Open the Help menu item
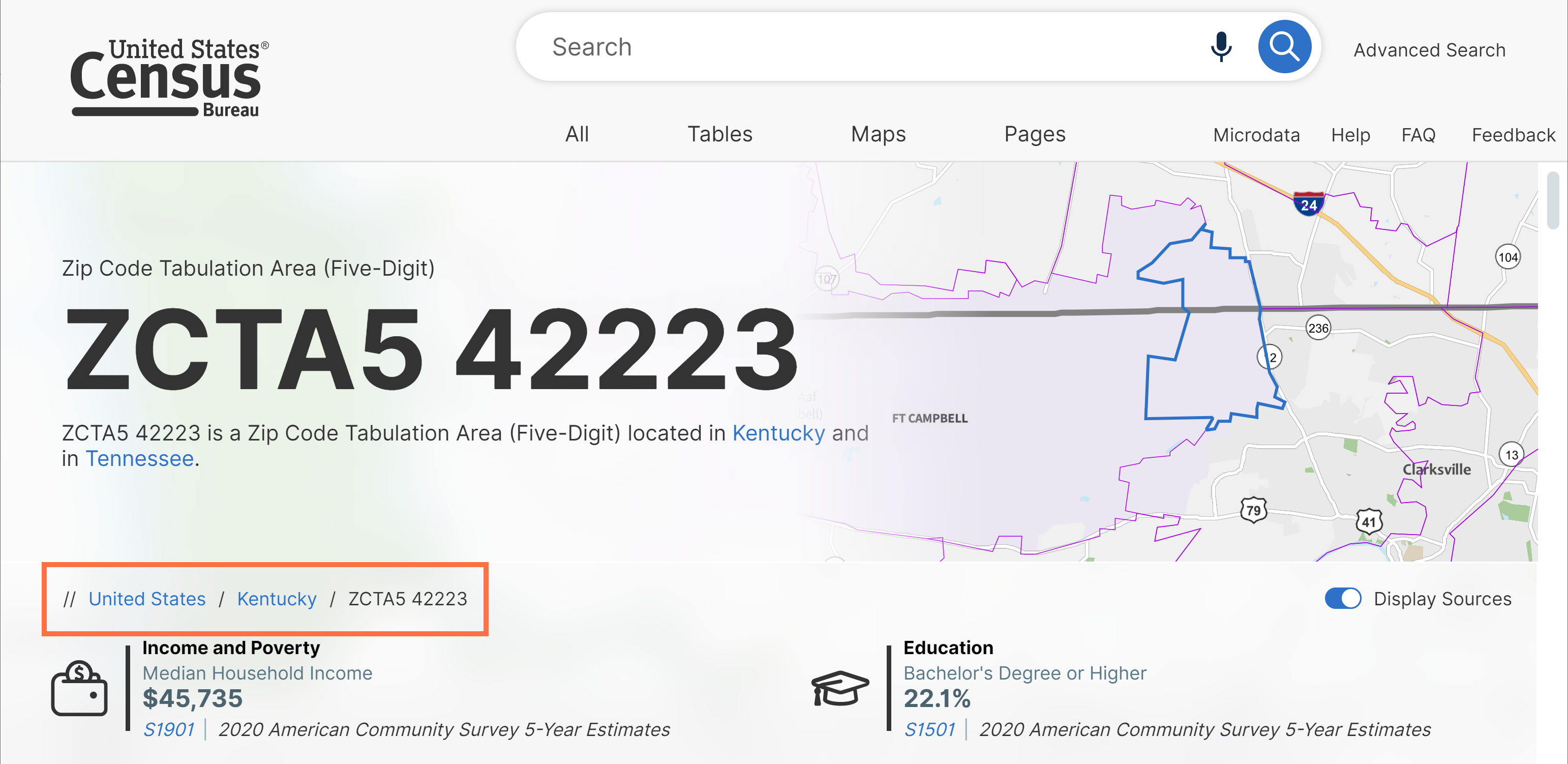 point(1350,134)
